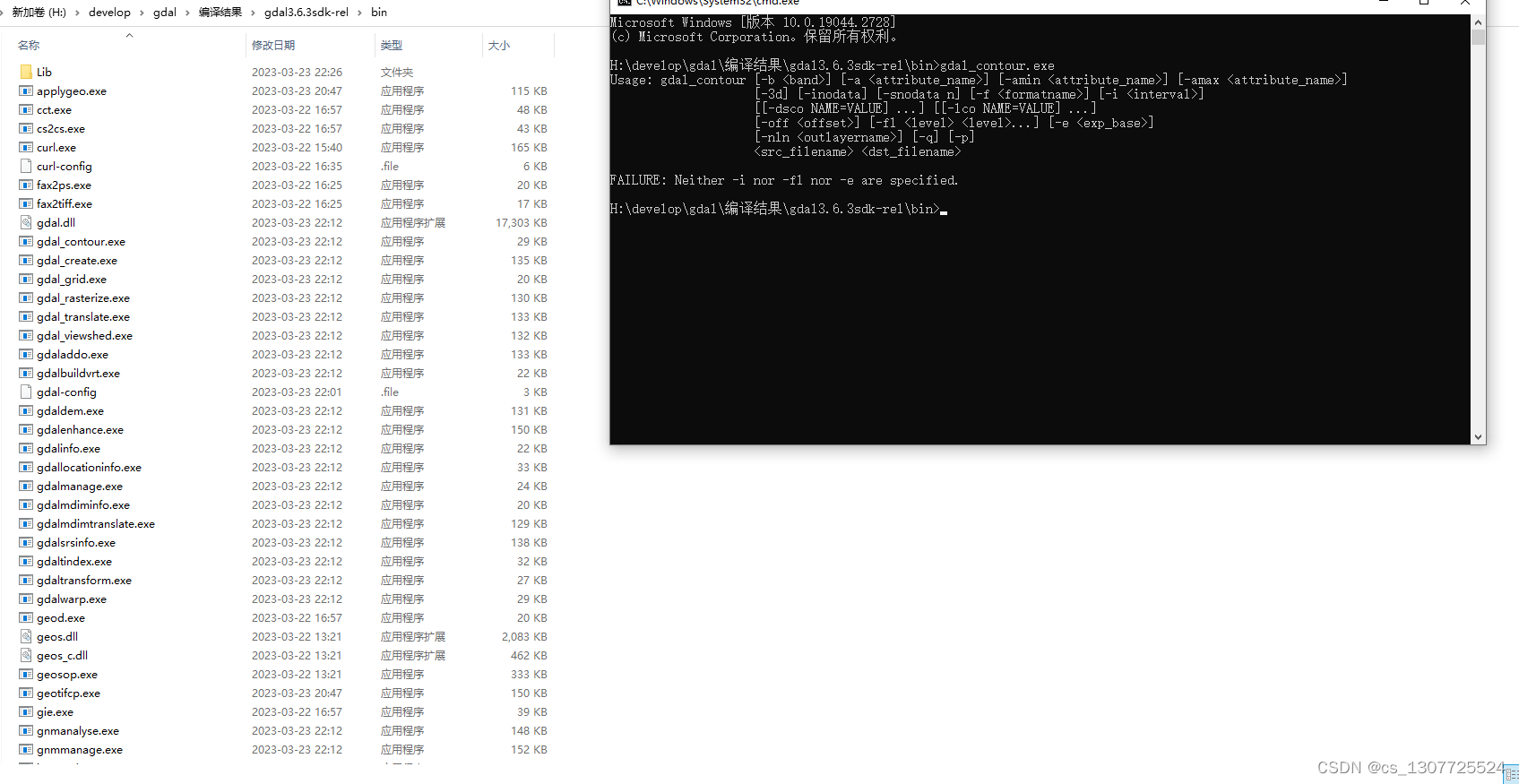Click the gdalwarp.exe program icon
Viewport: 1519px width, 784px height.
click(x=26, y=599)
